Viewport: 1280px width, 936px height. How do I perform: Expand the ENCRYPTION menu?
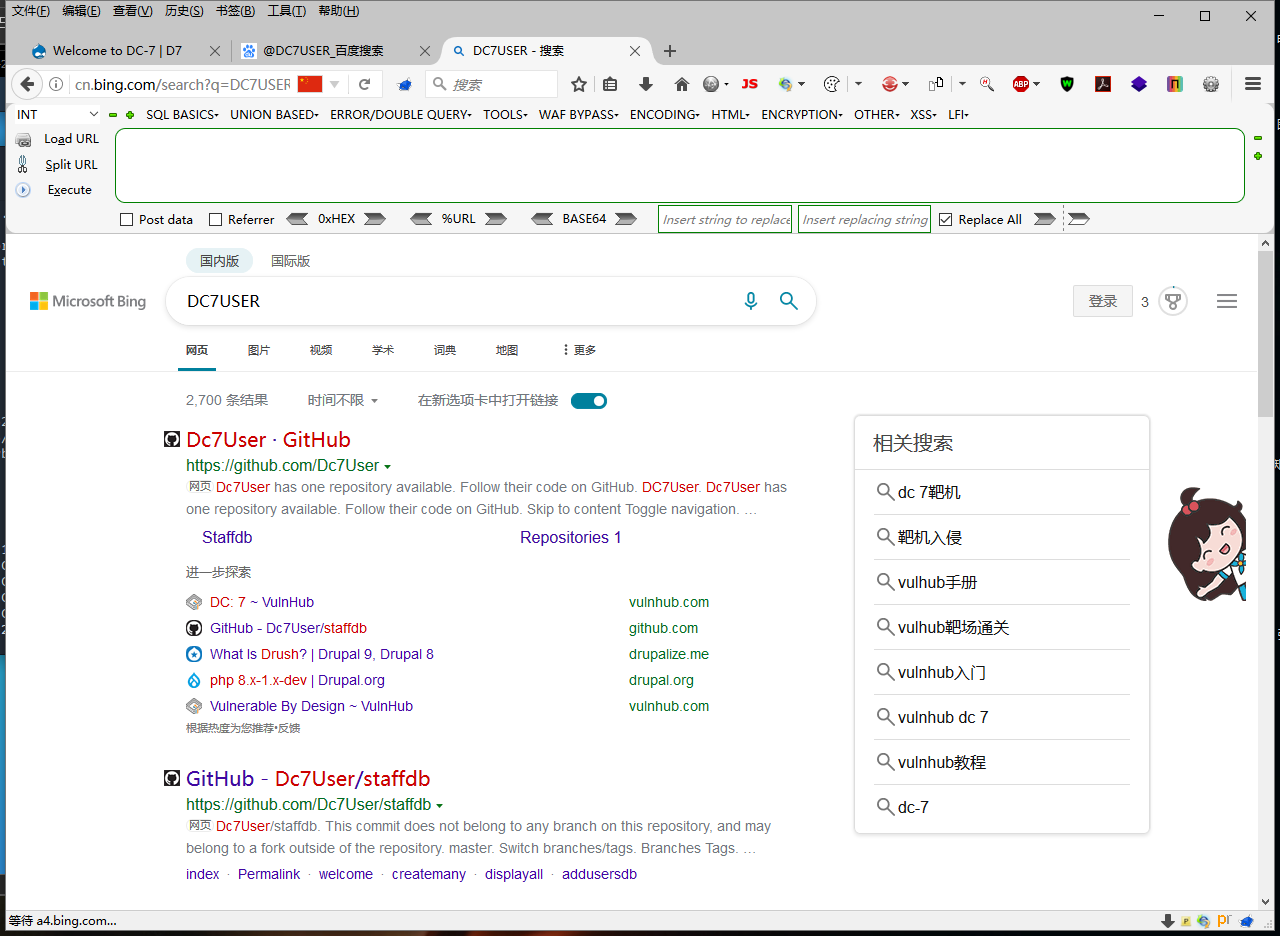[x=801, y=115]
